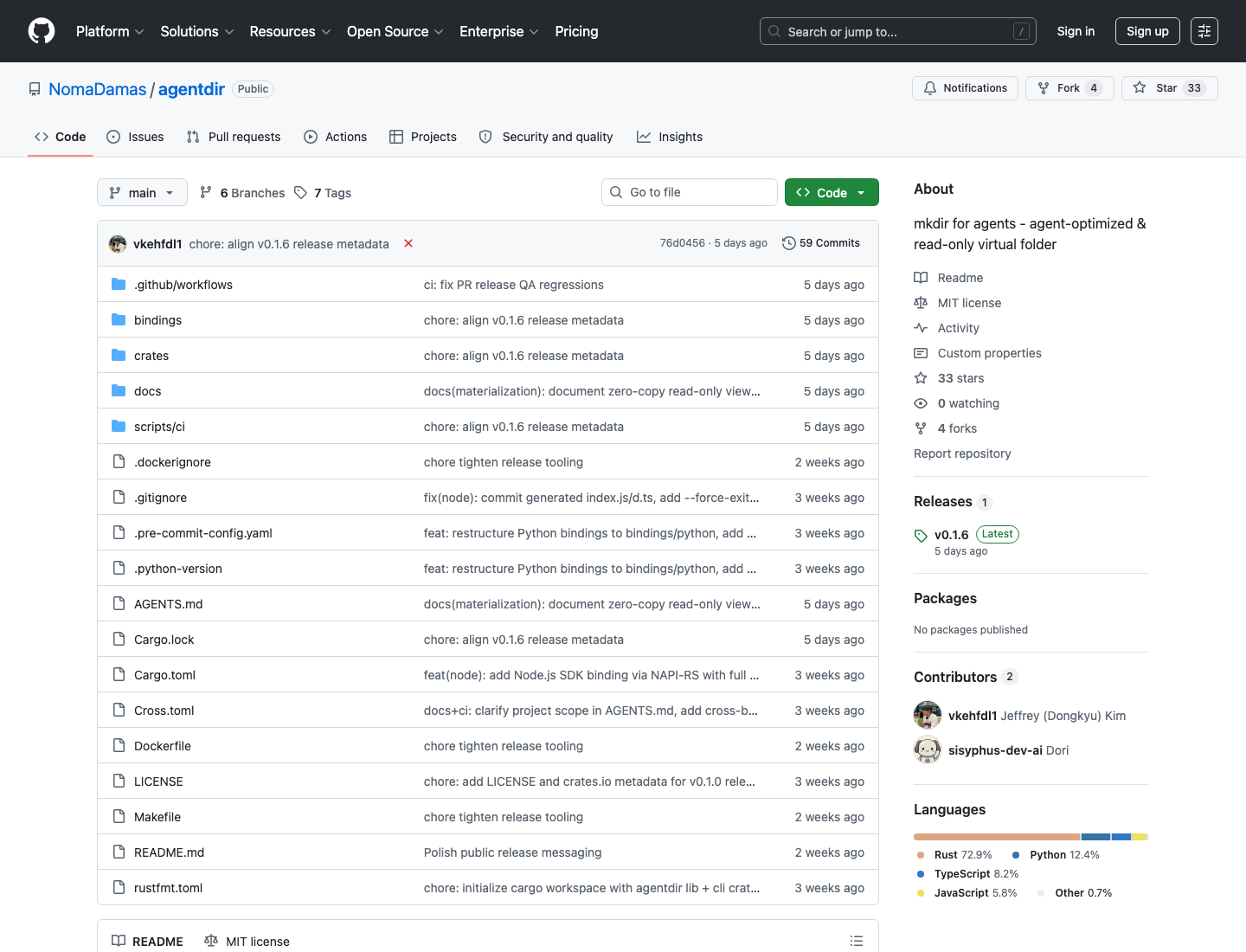The width and height of the screenshot is (1246, 952).
Task: Open the Cargo.toml file
Action: 164,675
